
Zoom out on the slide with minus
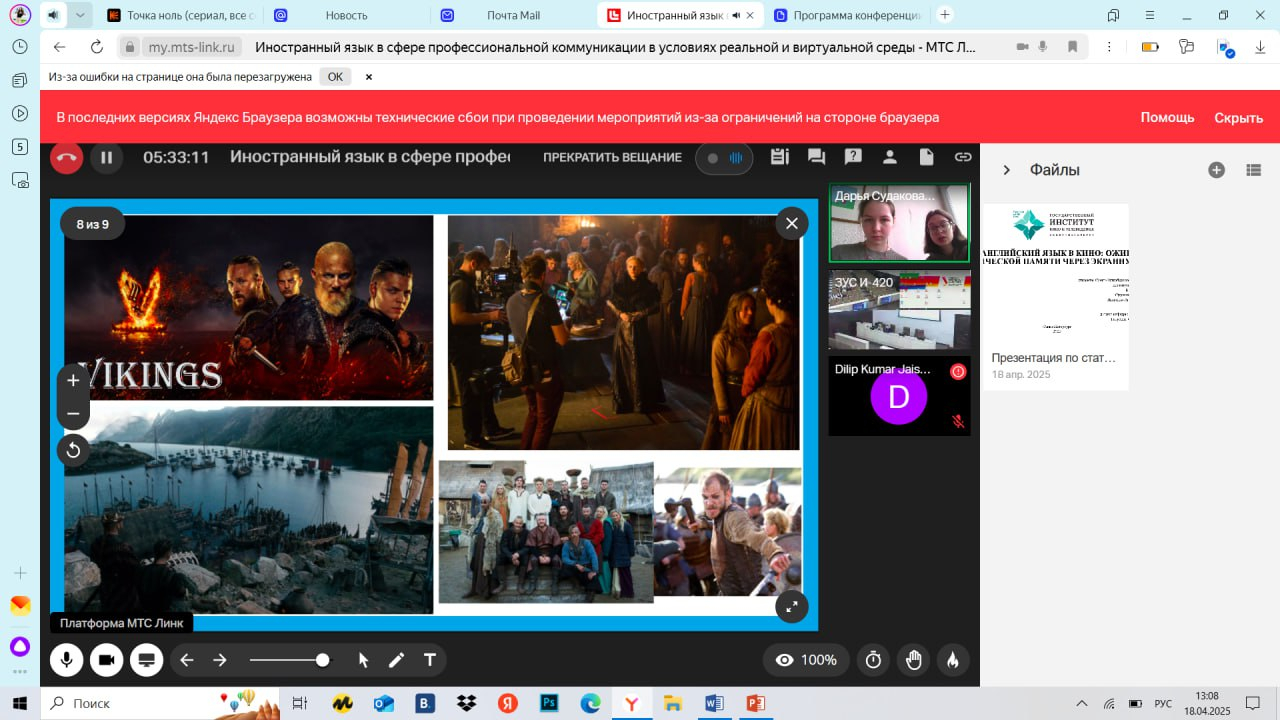tap(73, 413)
